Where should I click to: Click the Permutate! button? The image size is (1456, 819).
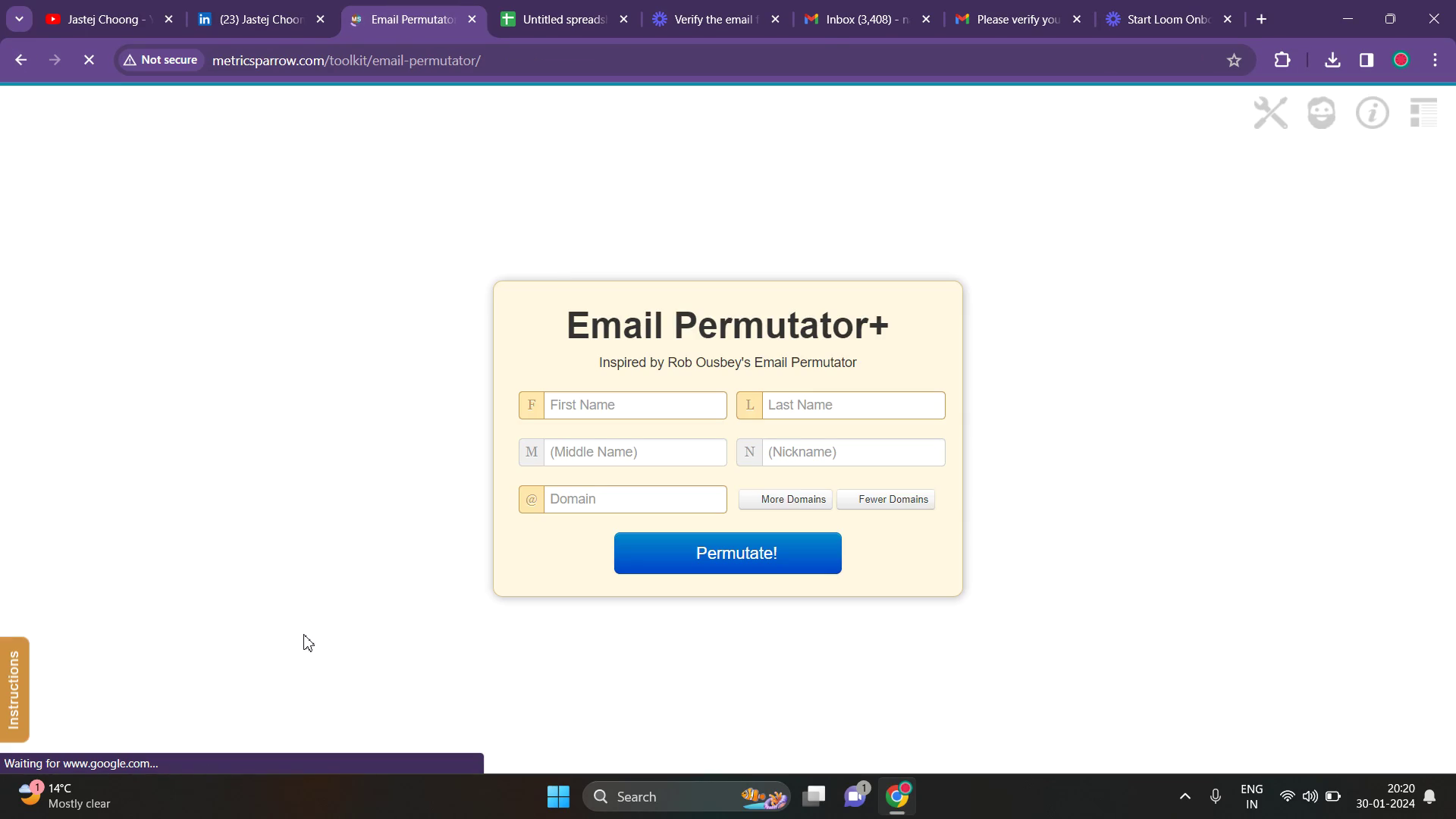click(x=727, y=554)
